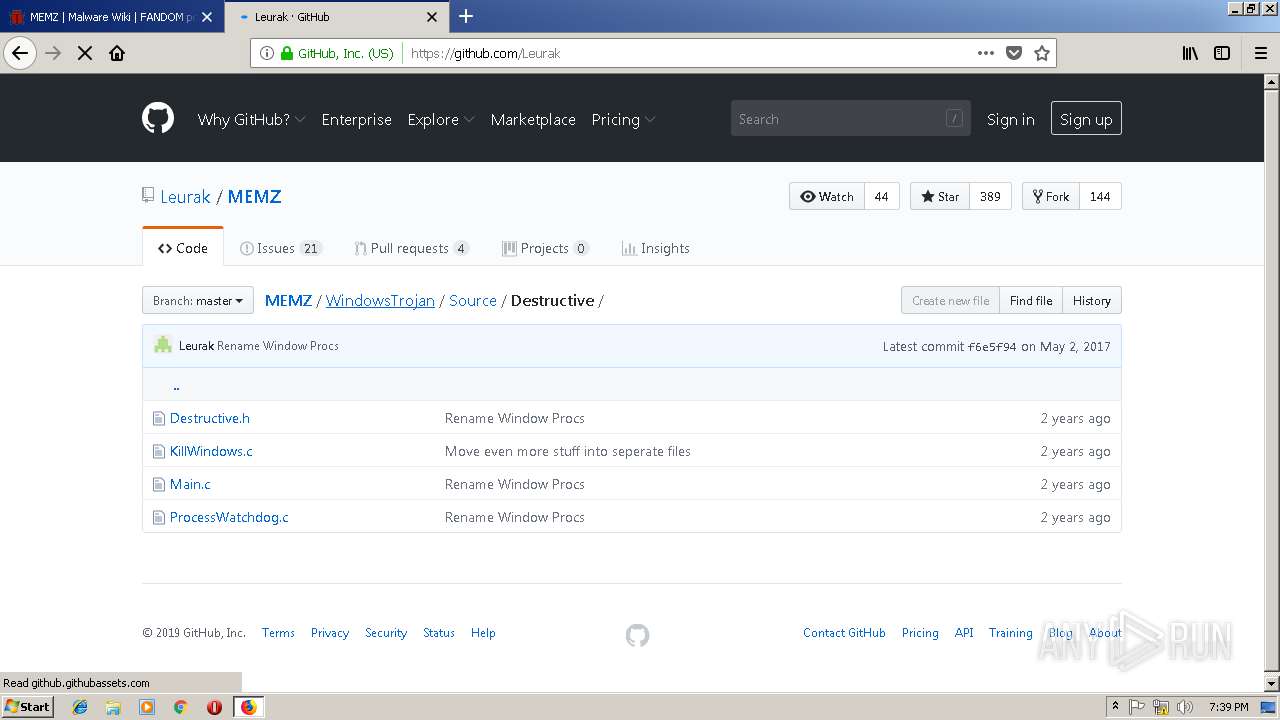Launch Chrome from the taskbar
This screenshot has height=720, width=1280.
(x=180, y=707)
